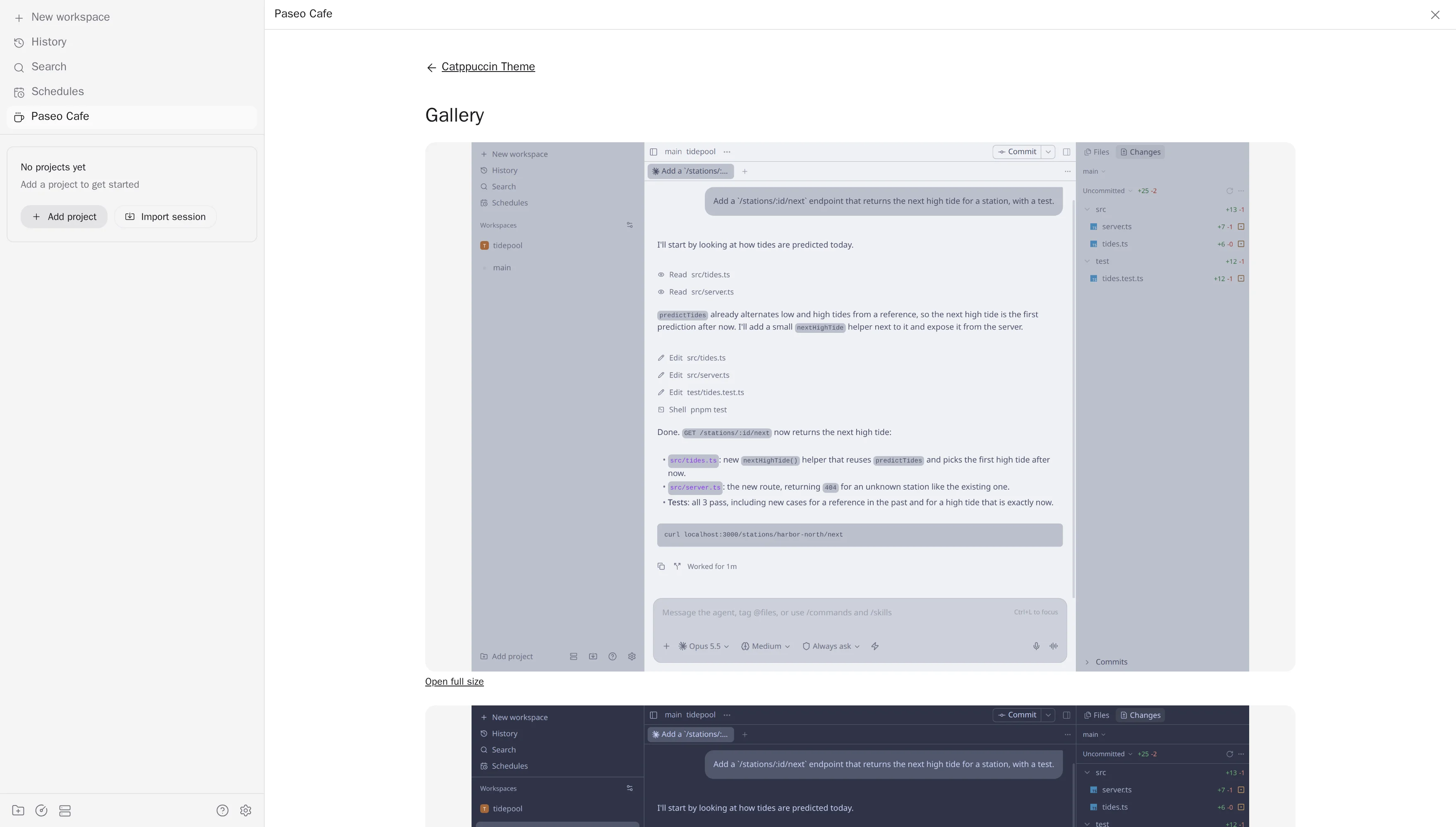The height and width of the screenshot is (827, 1456).
Task: Select tides.test.ts file in light preview
Action: click(x=1162, y=279)
